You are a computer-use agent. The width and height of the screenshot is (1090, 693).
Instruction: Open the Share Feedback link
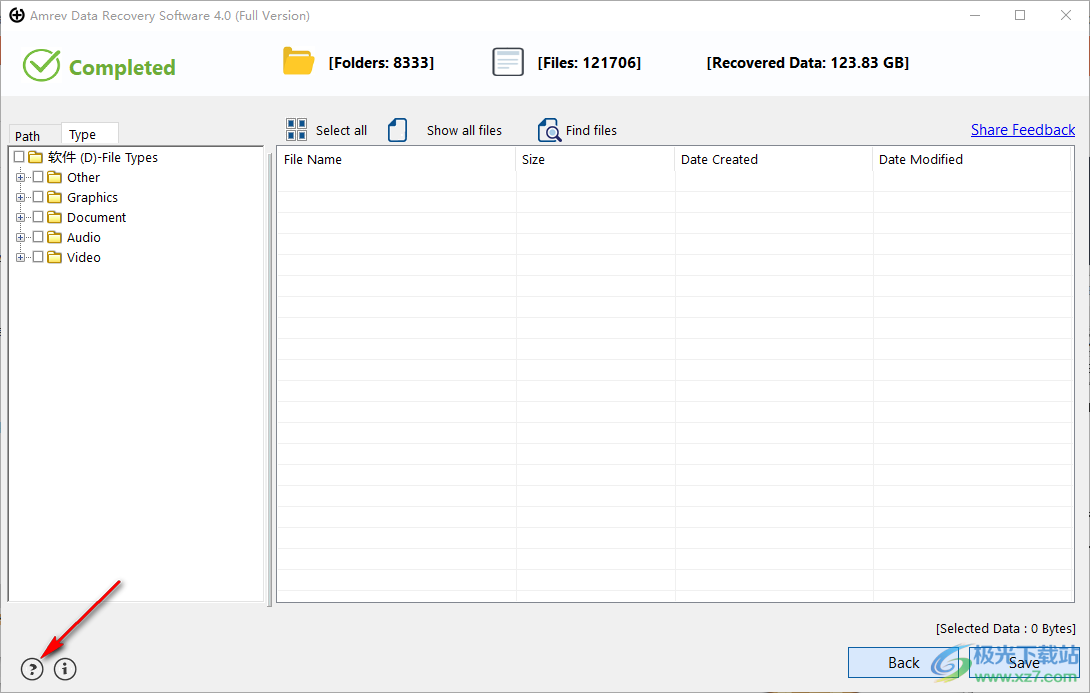point(1023,130)
